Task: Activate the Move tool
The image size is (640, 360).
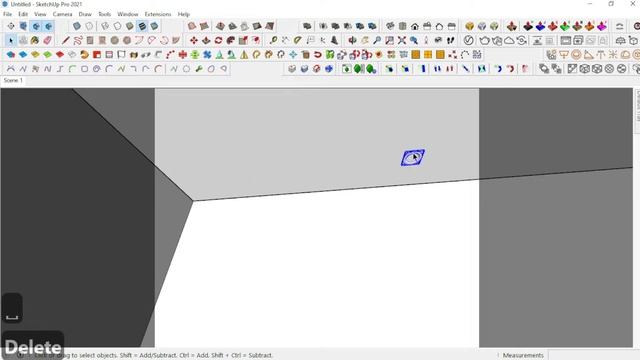Action: click(x=194, y=40)
